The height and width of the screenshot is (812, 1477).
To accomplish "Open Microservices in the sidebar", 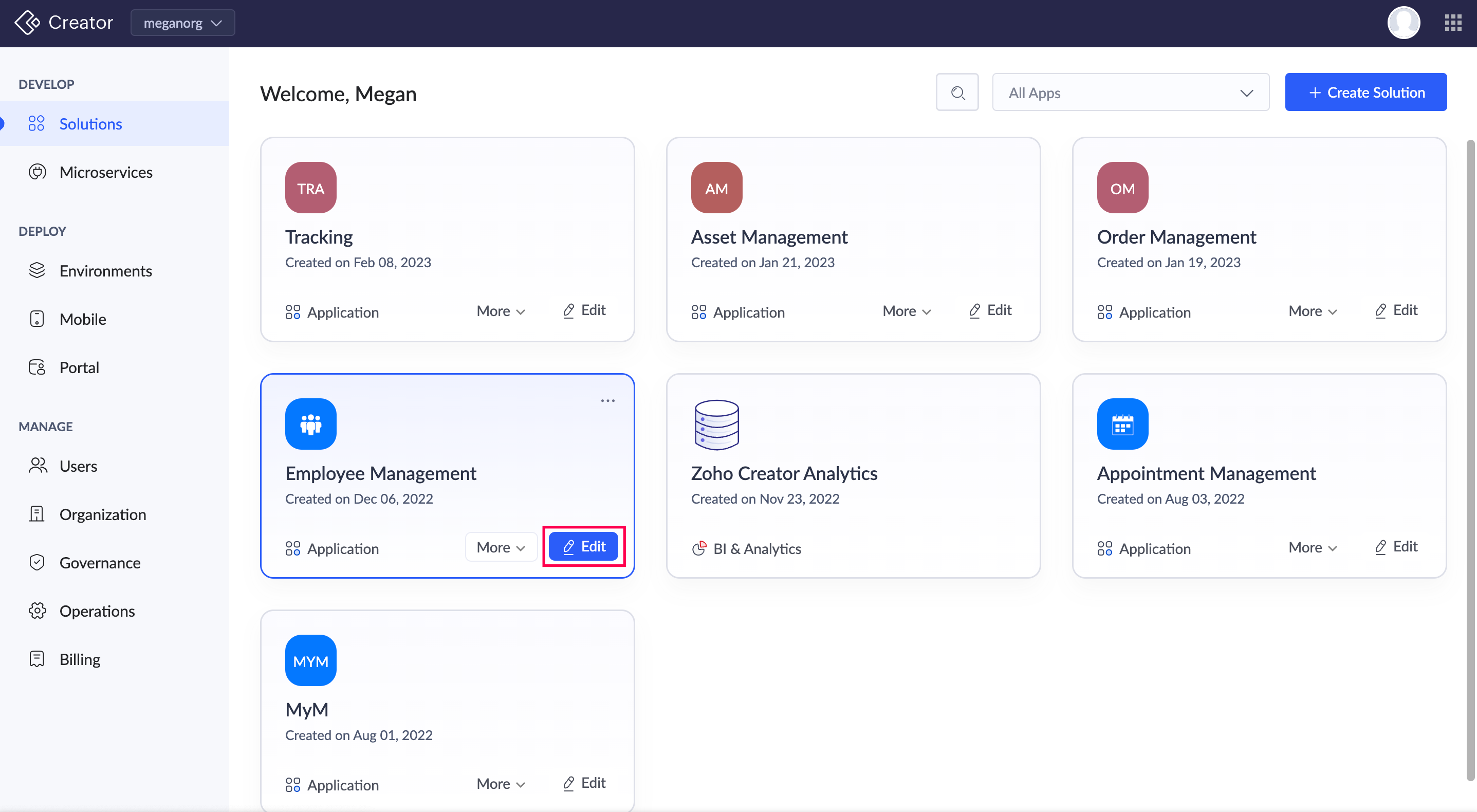I will click(x=105, y=172).
